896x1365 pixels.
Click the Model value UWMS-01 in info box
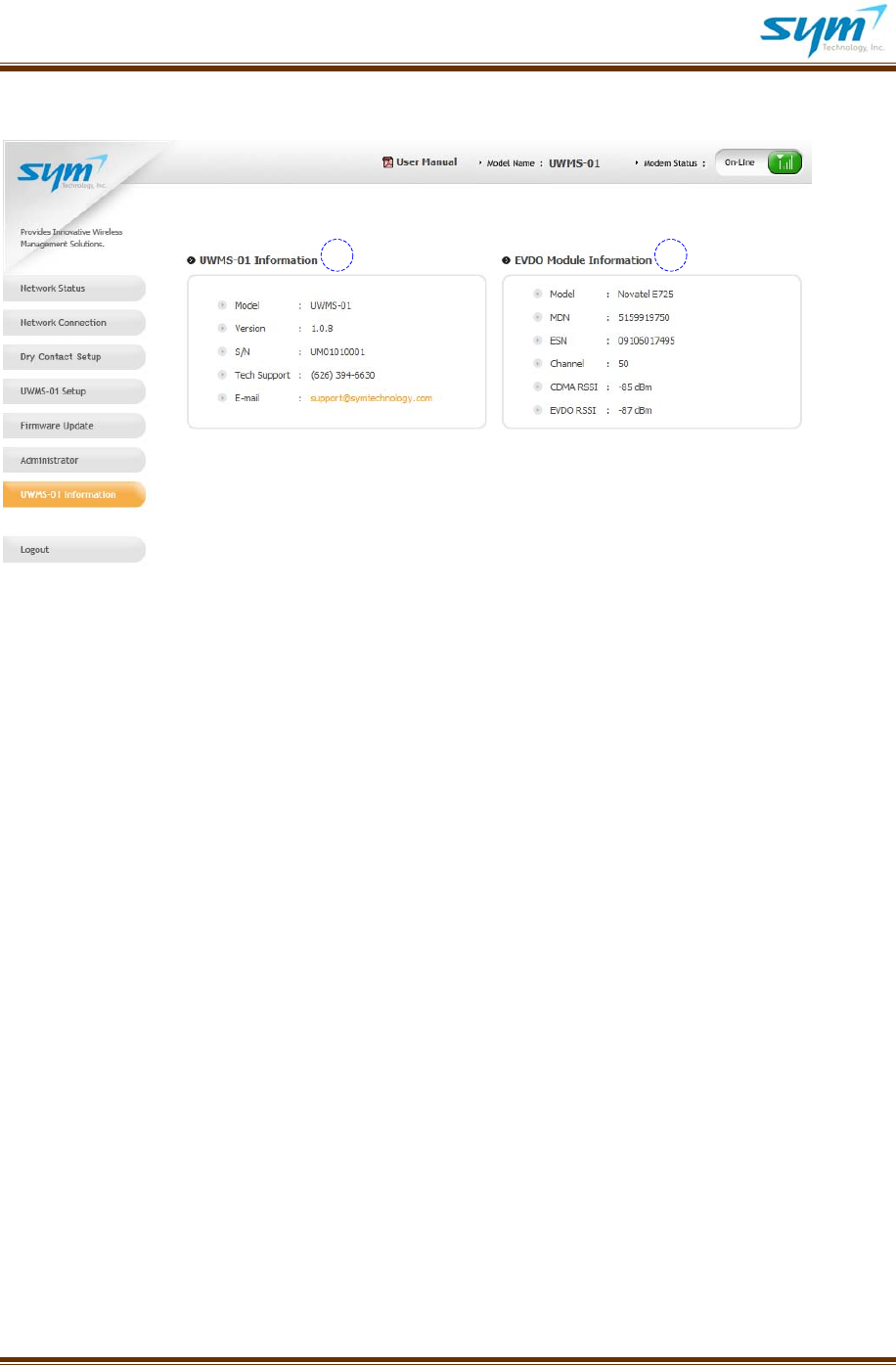point(331,305)
